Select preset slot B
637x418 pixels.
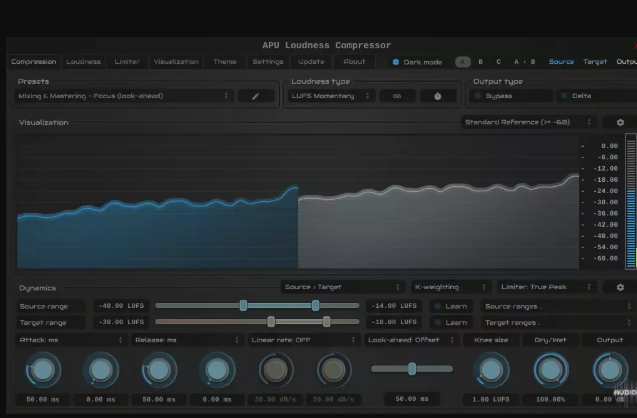click(480, 62)
